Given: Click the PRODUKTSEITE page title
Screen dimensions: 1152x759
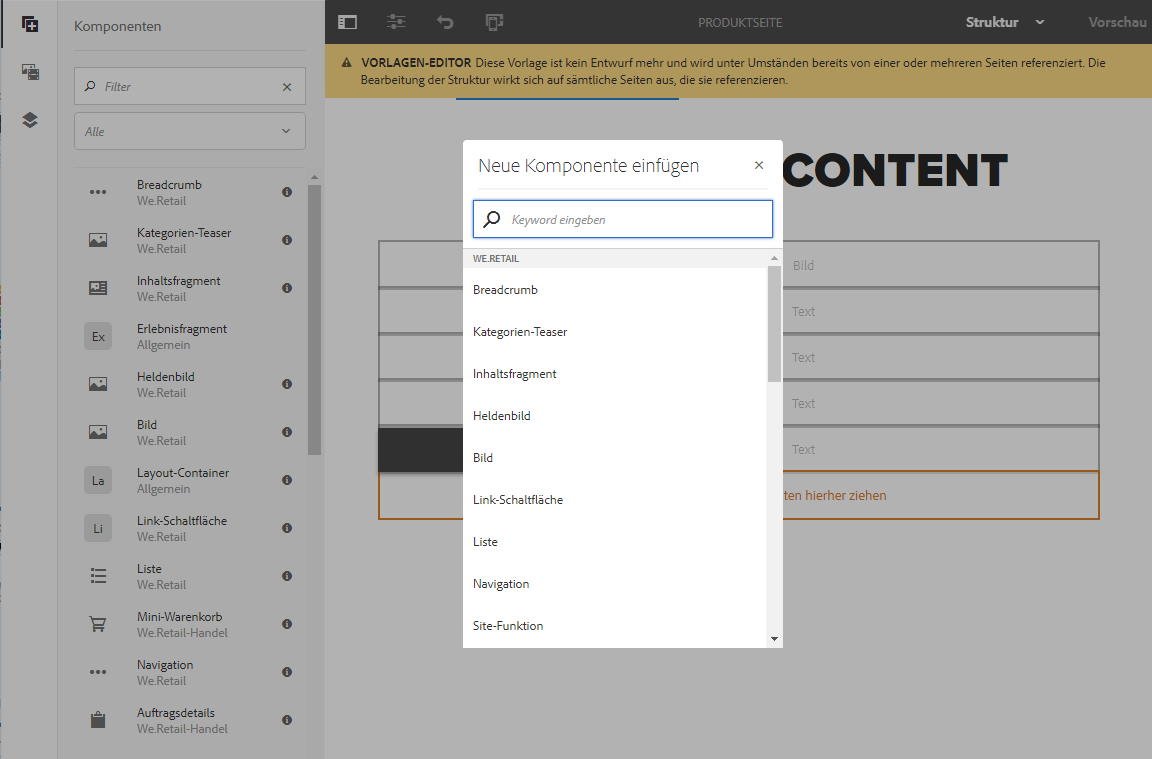Looking at the screenshot, I should 740,23.
